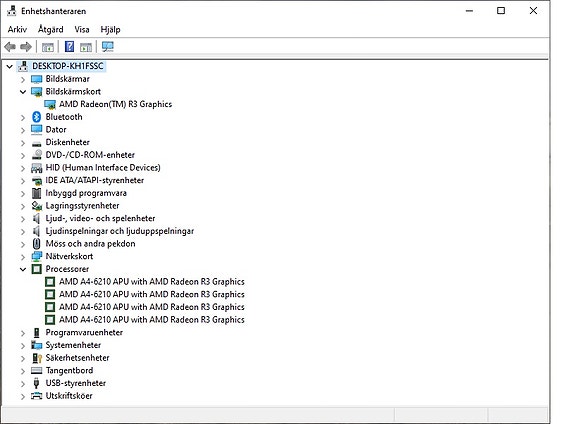Select the Utskriftsköer printer icon
The width and height of the screenshot is (575, 424).
pyautogui.click(x=37, y=396)
